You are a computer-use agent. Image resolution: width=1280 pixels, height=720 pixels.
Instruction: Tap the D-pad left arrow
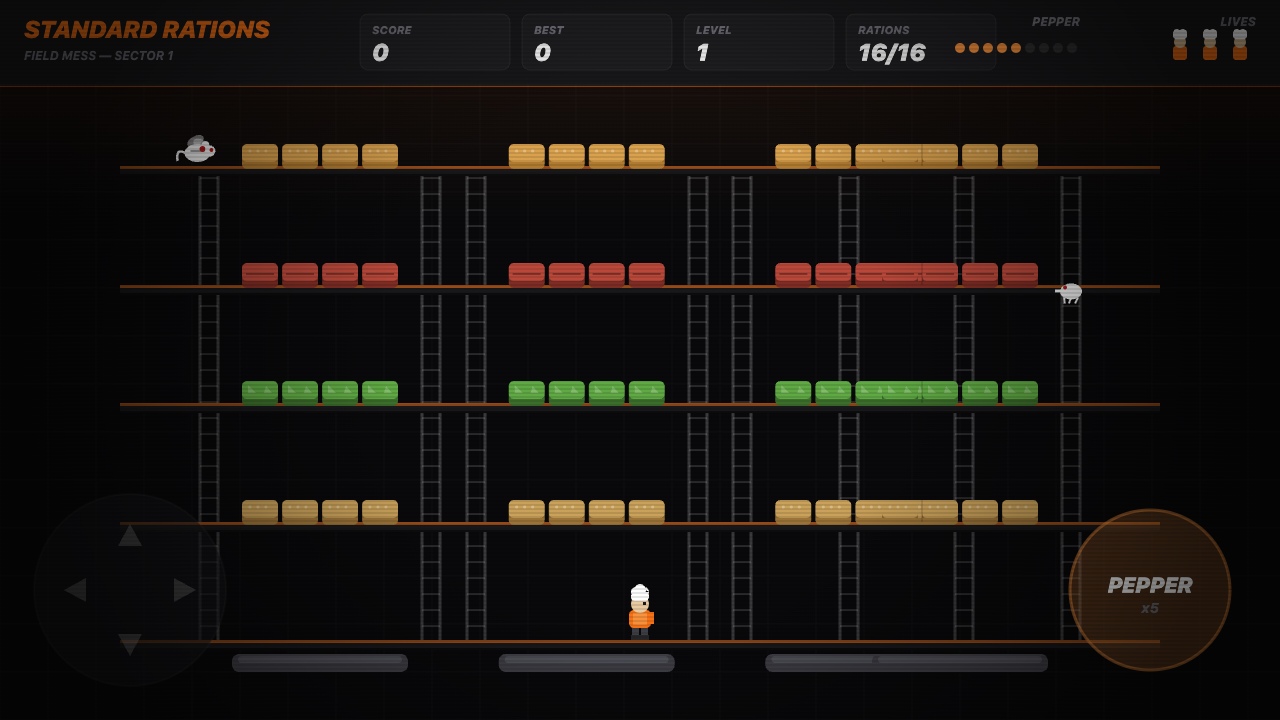coord(75,590)
